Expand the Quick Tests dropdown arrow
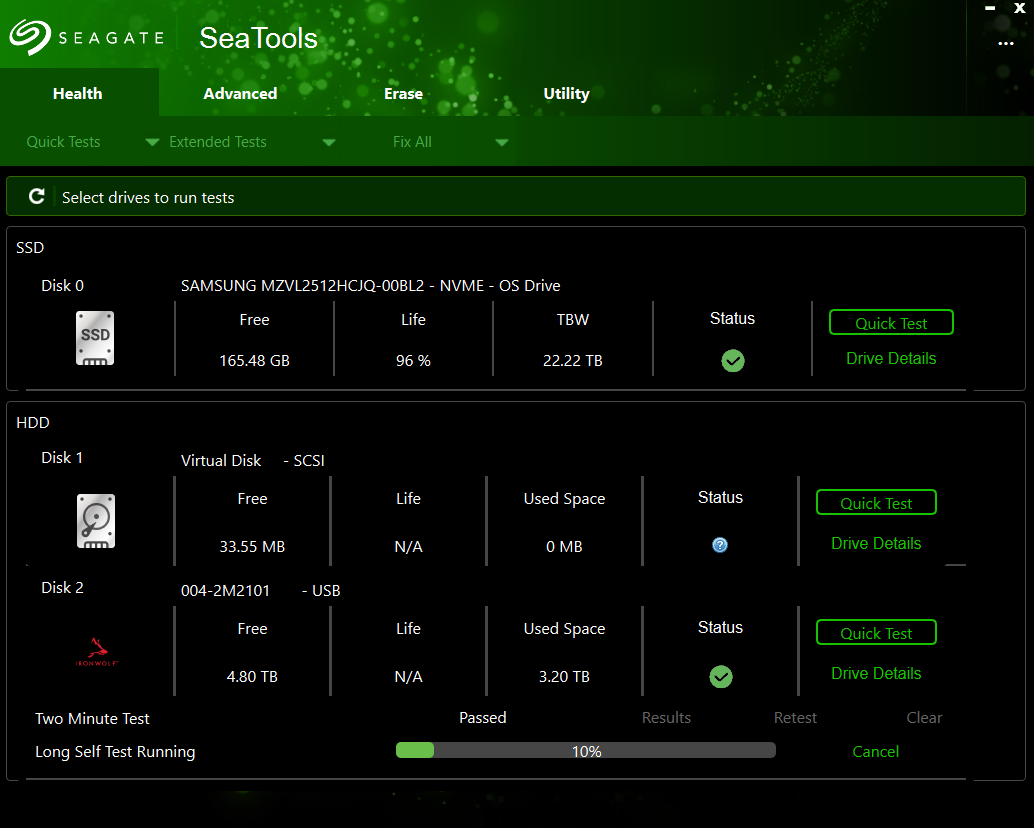The height and width of the screenshot is (828, 1034). 152,142
